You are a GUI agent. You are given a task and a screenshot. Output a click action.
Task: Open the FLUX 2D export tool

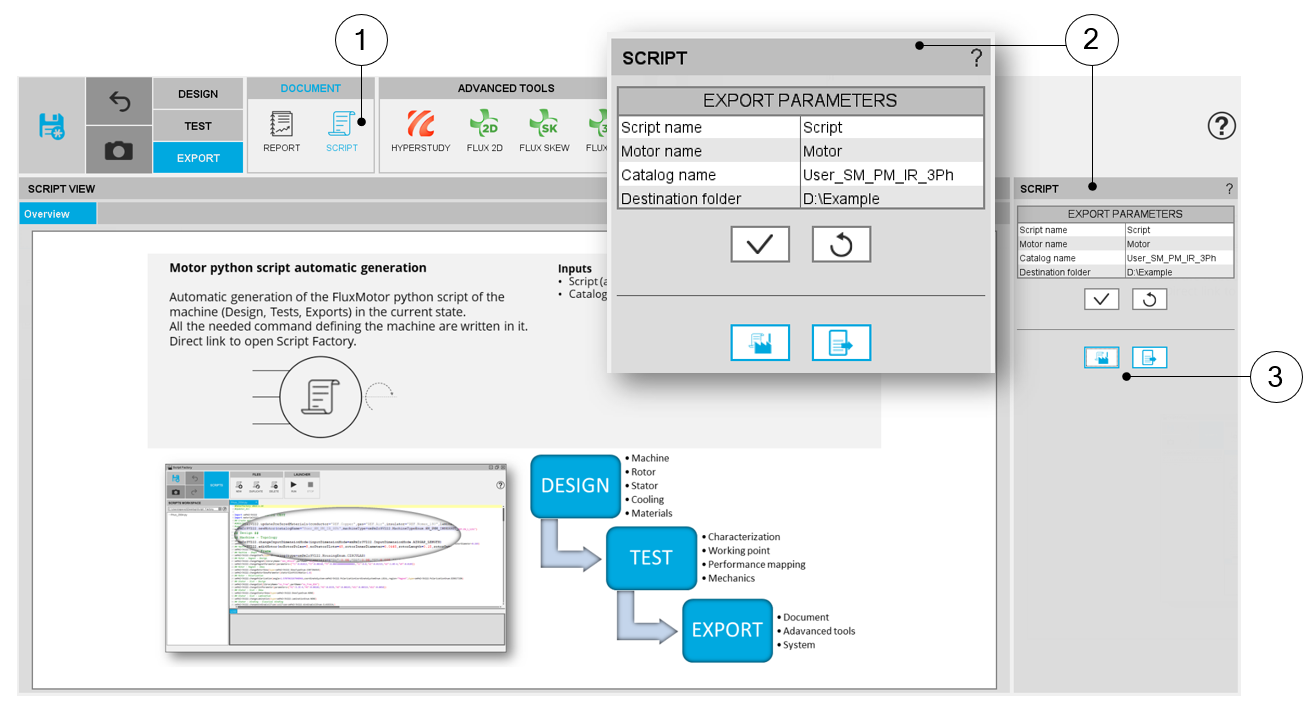point(484,132)
